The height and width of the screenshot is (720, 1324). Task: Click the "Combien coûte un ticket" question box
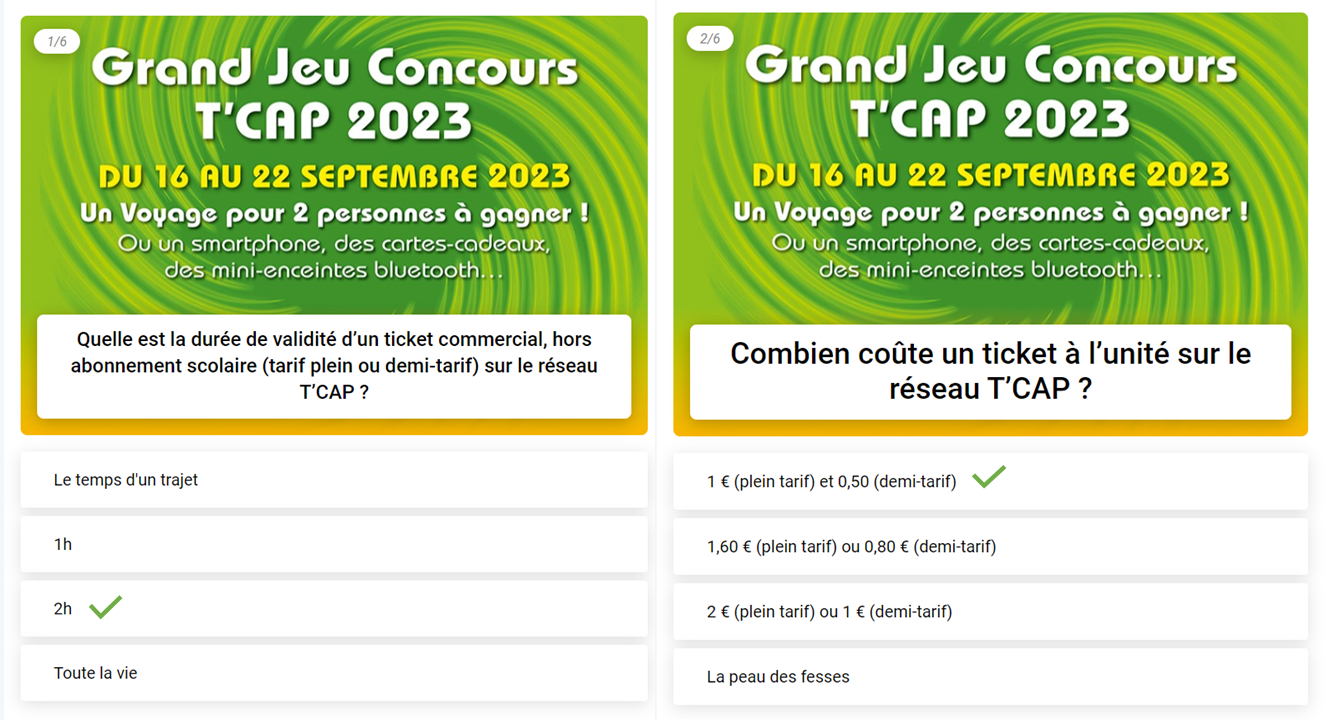point(990,372)
